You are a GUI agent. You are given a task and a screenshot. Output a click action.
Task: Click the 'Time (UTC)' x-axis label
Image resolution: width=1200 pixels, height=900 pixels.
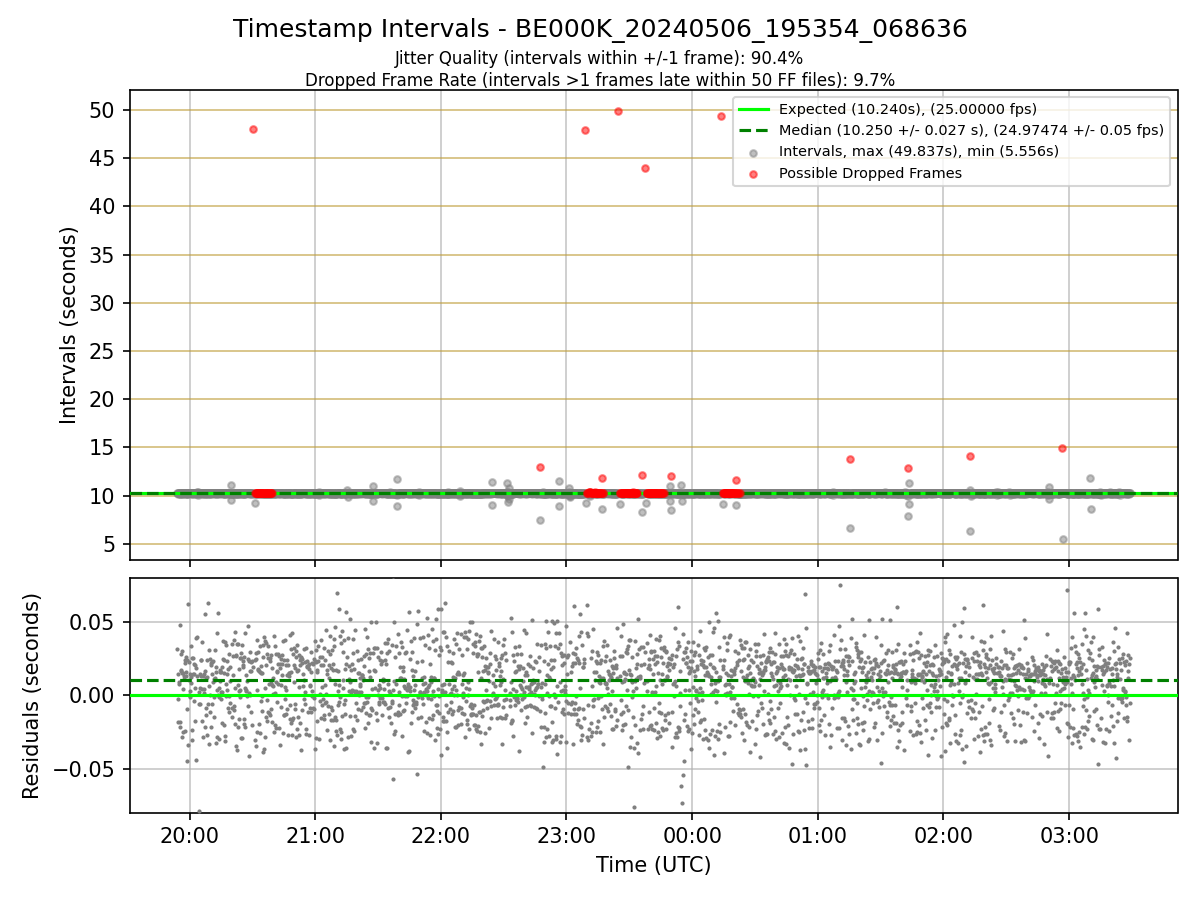coord(653,865)
